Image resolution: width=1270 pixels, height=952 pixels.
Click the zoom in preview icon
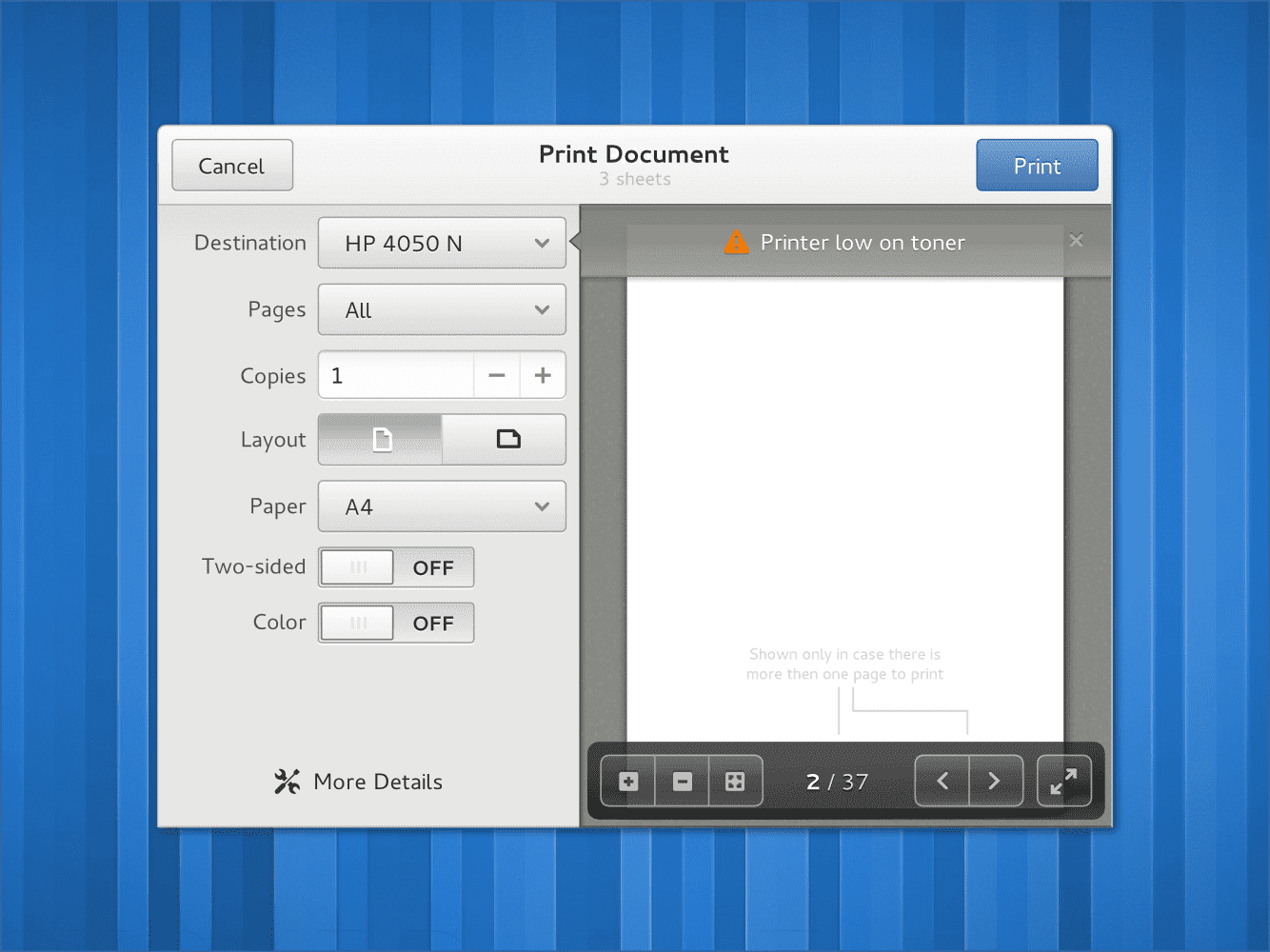point(628,782)
